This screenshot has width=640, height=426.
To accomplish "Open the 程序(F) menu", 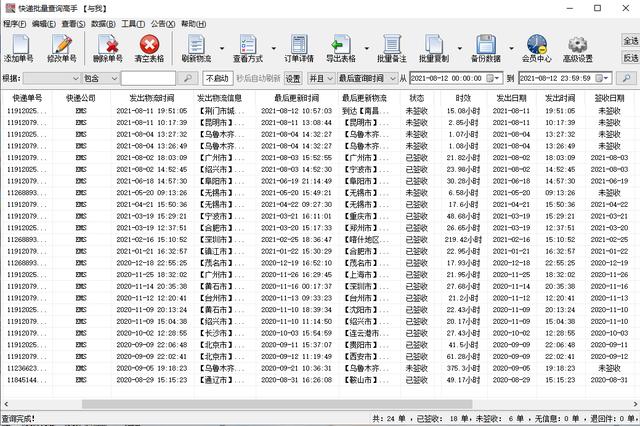I will point(15,24).
